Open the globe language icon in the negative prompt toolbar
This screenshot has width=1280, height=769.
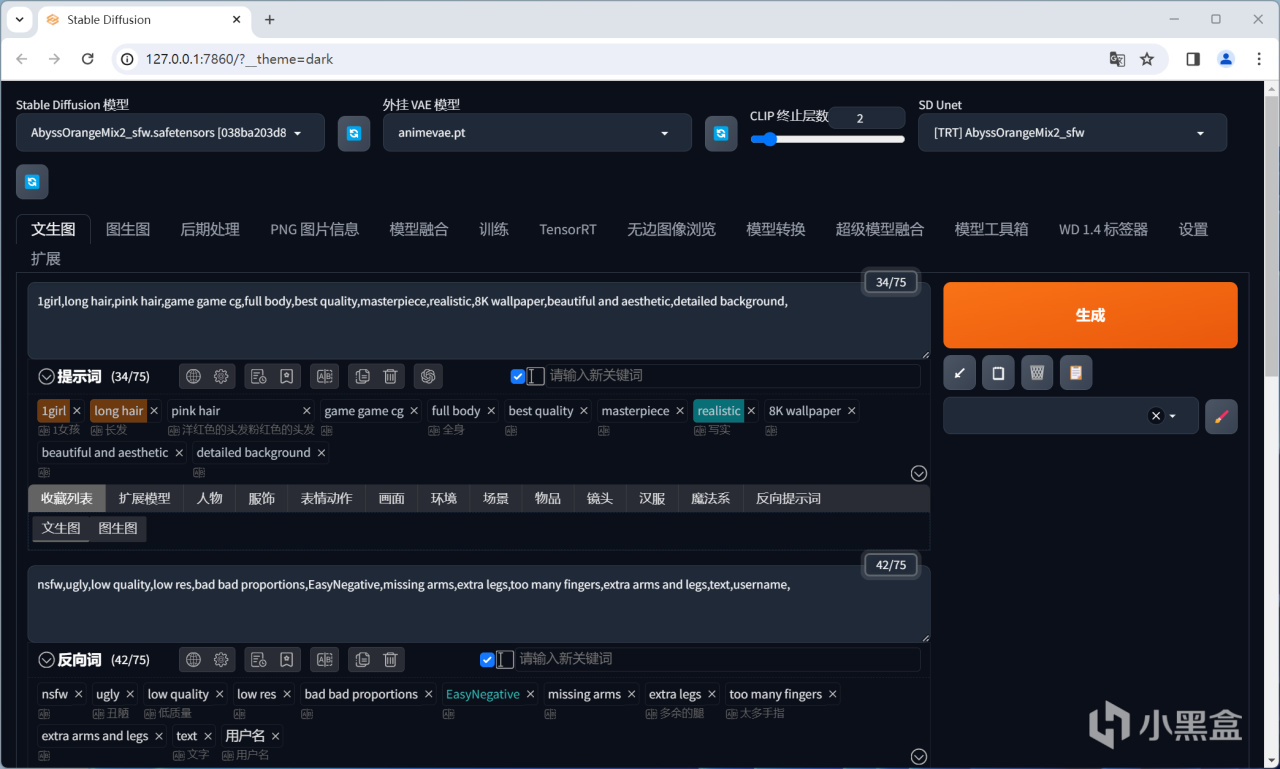pos(194,659)
